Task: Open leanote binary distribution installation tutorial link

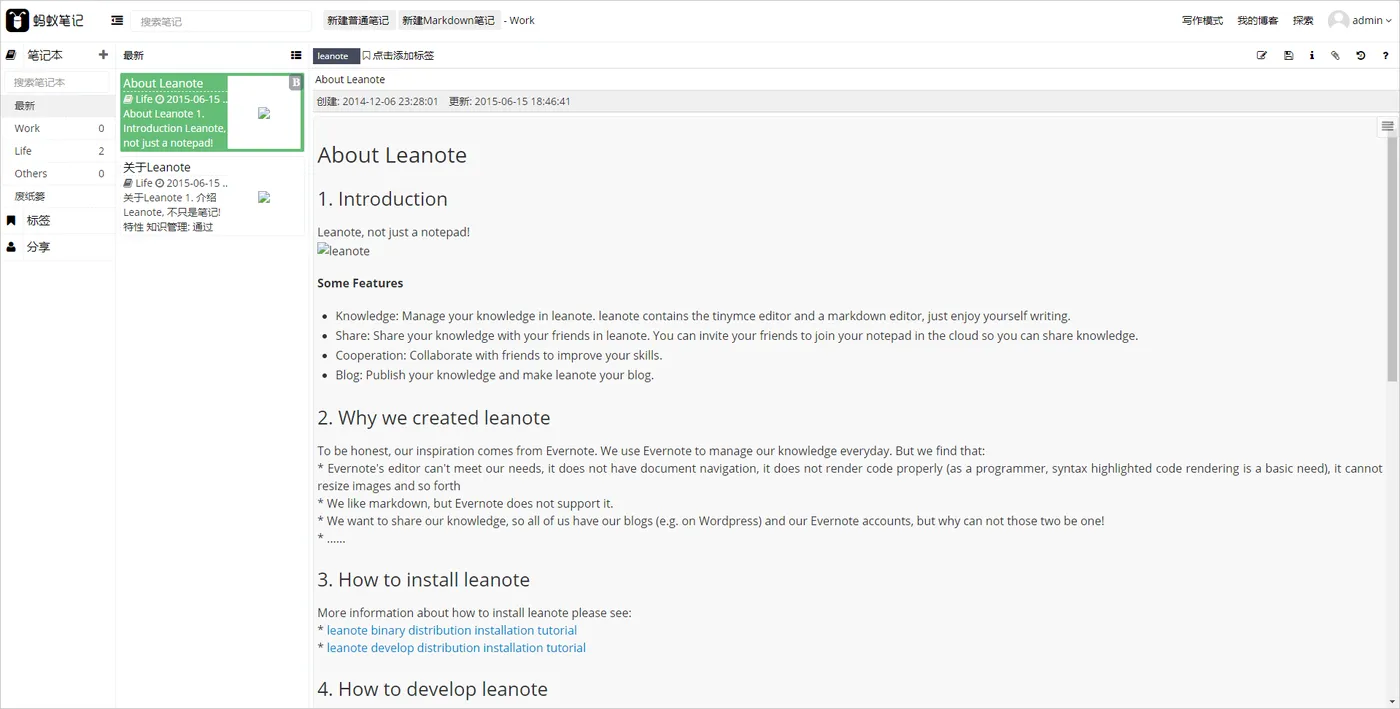Action: (x=451, y=630)
